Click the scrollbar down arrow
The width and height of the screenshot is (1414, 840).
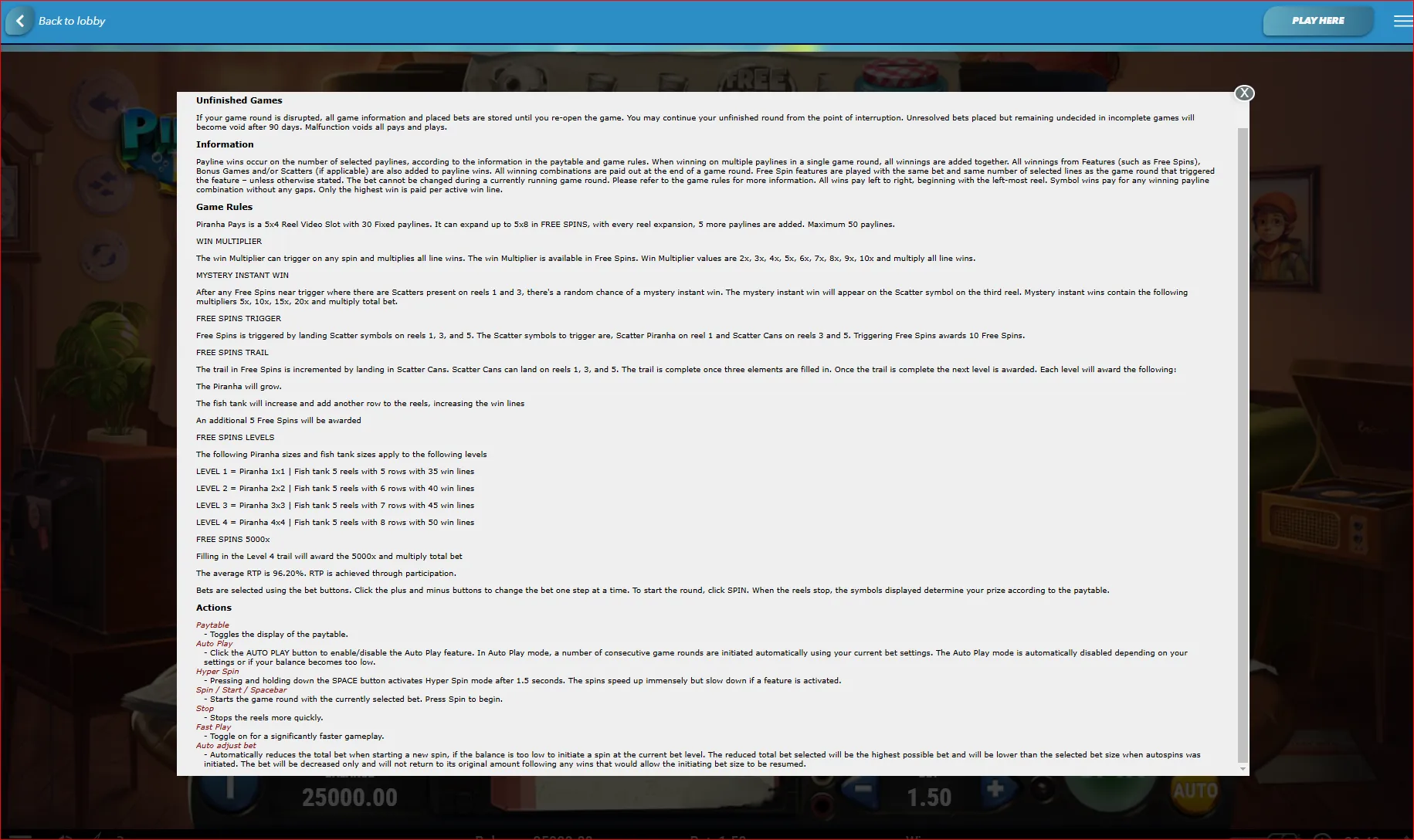(1243, 769)
